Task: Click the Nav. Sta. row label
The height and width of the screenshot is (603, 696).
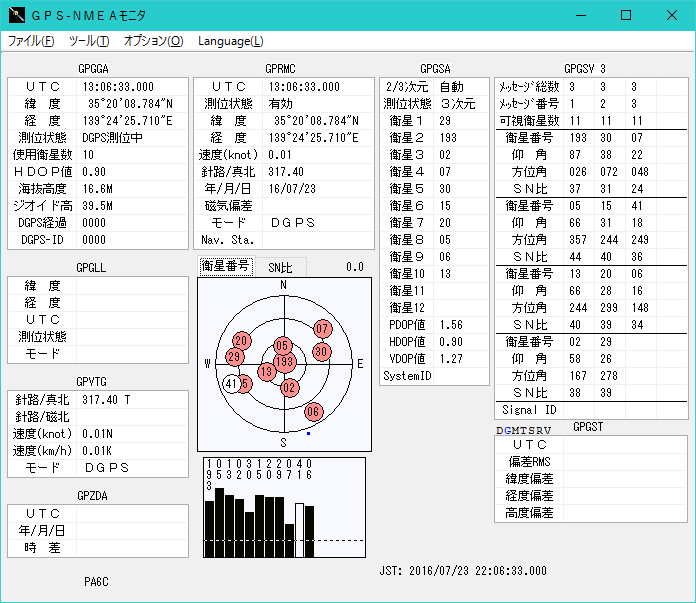Action: click(x=227, y=240)
